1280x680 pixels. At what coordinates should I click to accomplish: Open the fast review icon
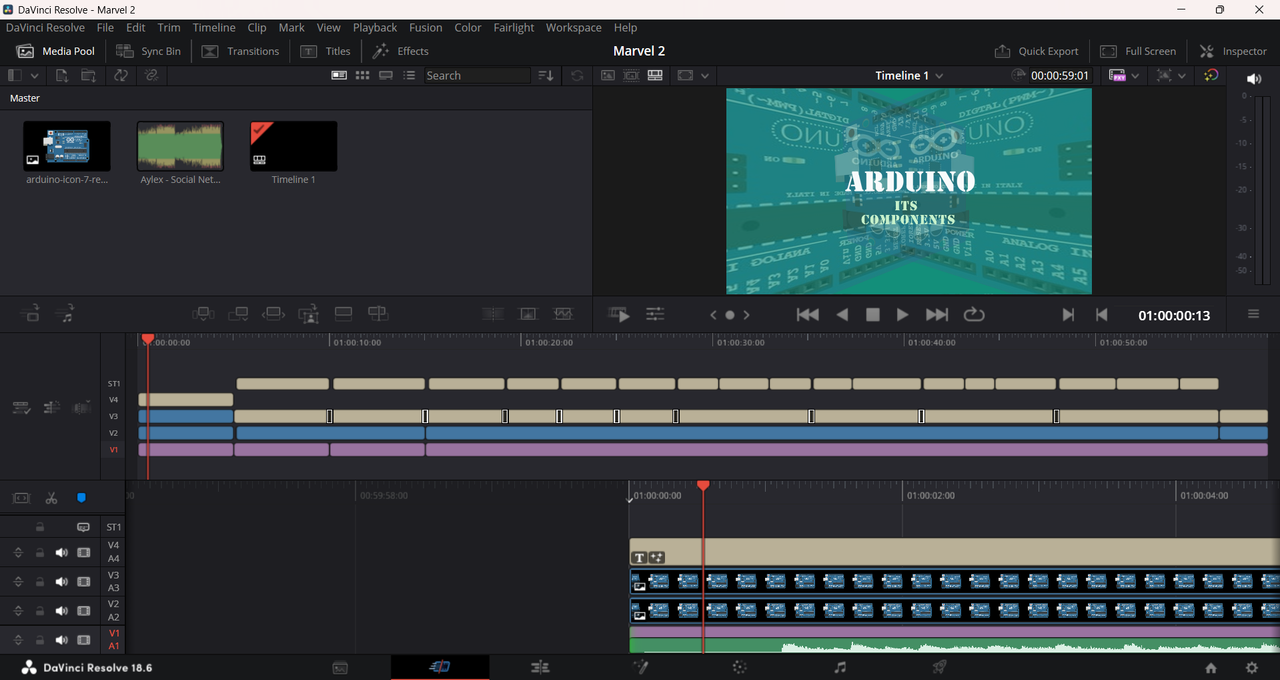point(619,314)
